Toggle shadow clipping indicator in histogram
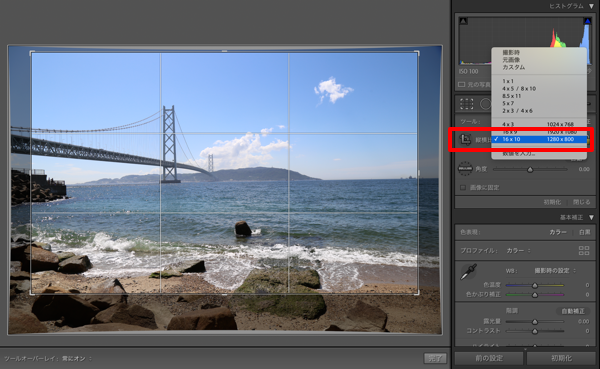Screen dimensions: 600x369 point(463,21)
